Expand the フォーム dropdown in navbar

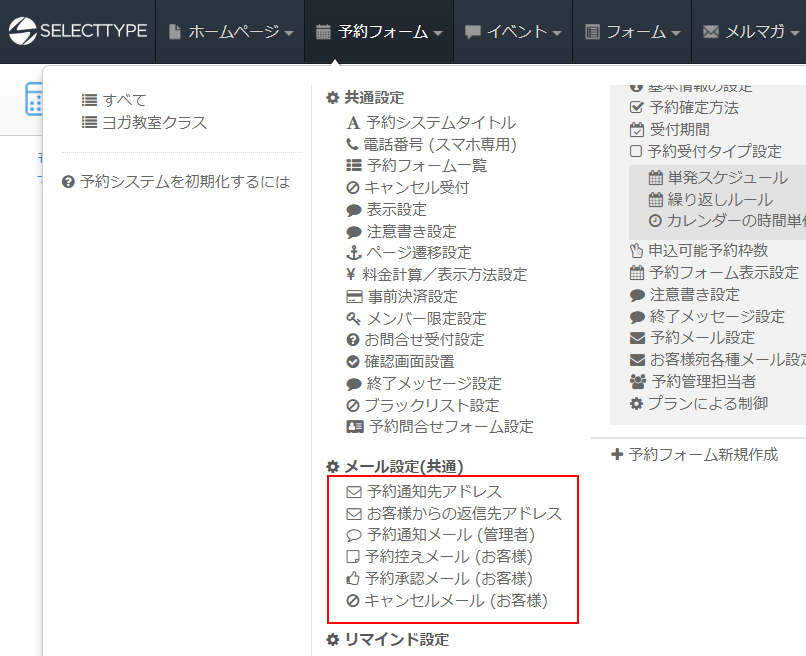point(633,32)
